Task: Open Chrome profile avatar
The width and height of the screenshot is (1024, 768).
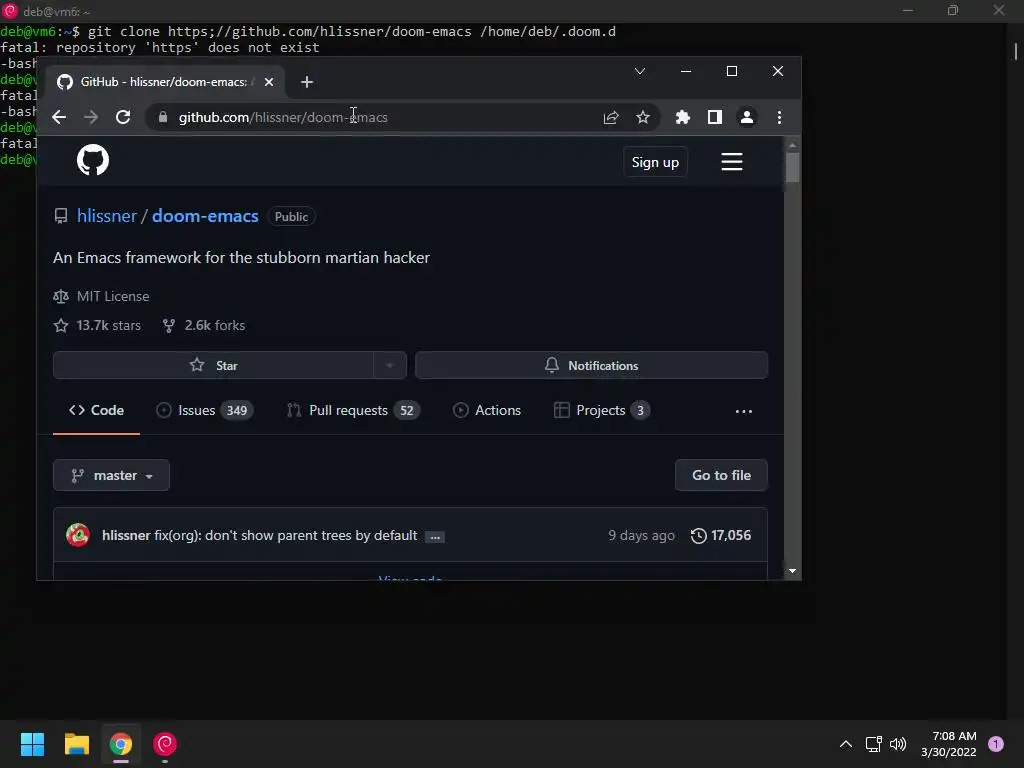Action: [746, 118]
